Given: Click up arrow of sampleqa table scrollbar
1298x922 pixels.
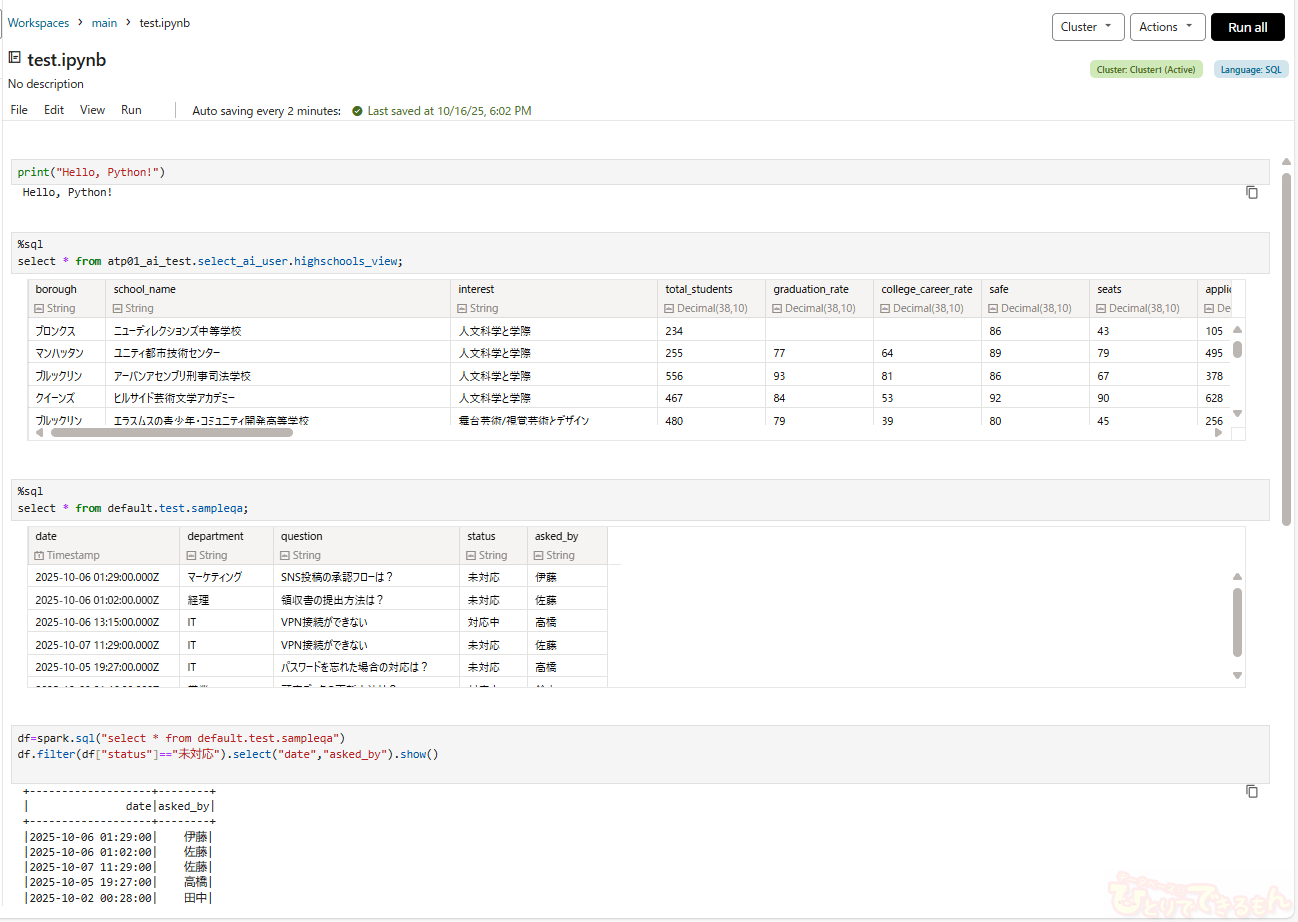Looking at the screenshot, I should pyautogui.click(x=1237, y=576).
